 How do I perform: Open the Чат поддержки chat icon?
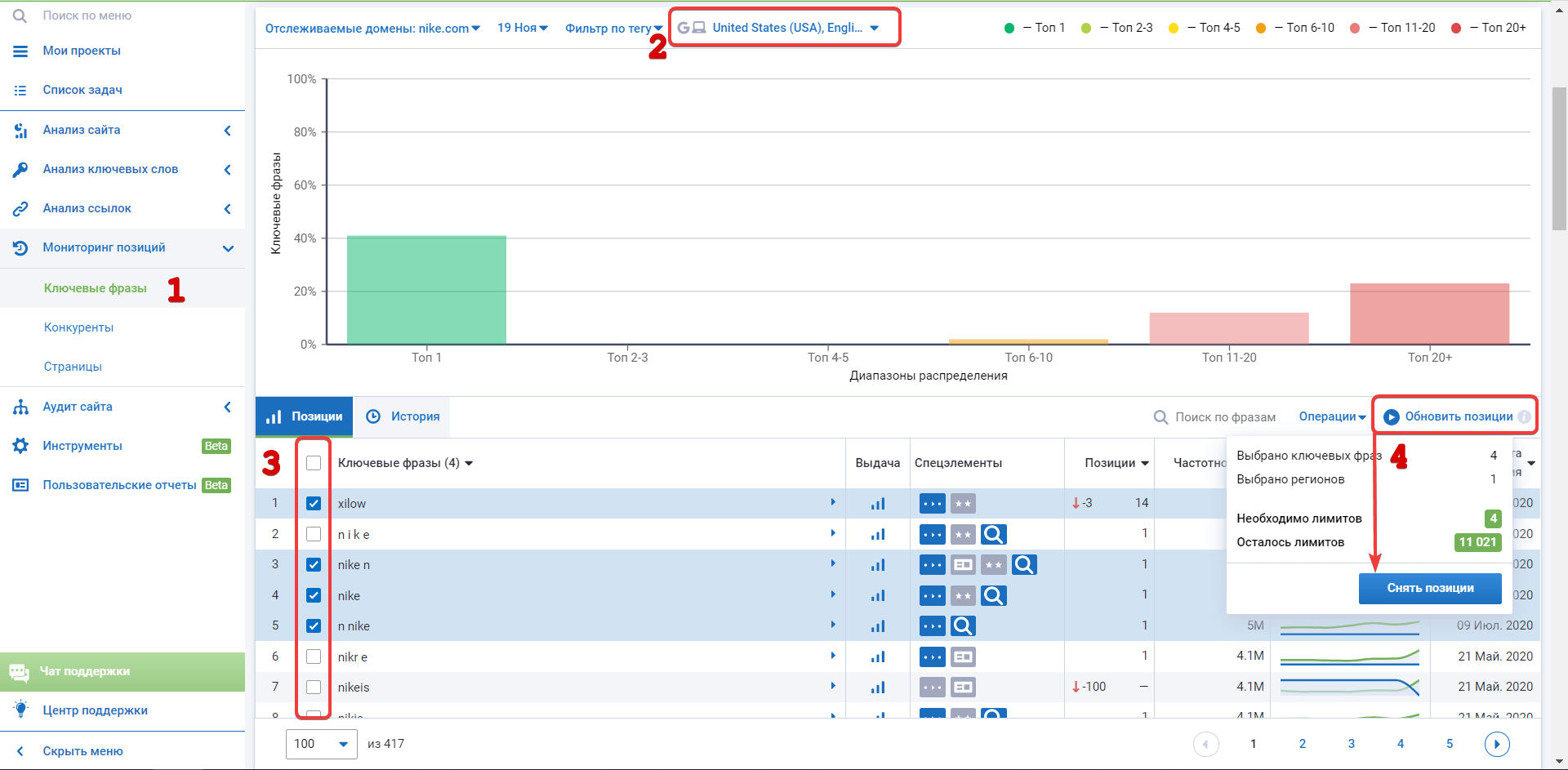20,672
